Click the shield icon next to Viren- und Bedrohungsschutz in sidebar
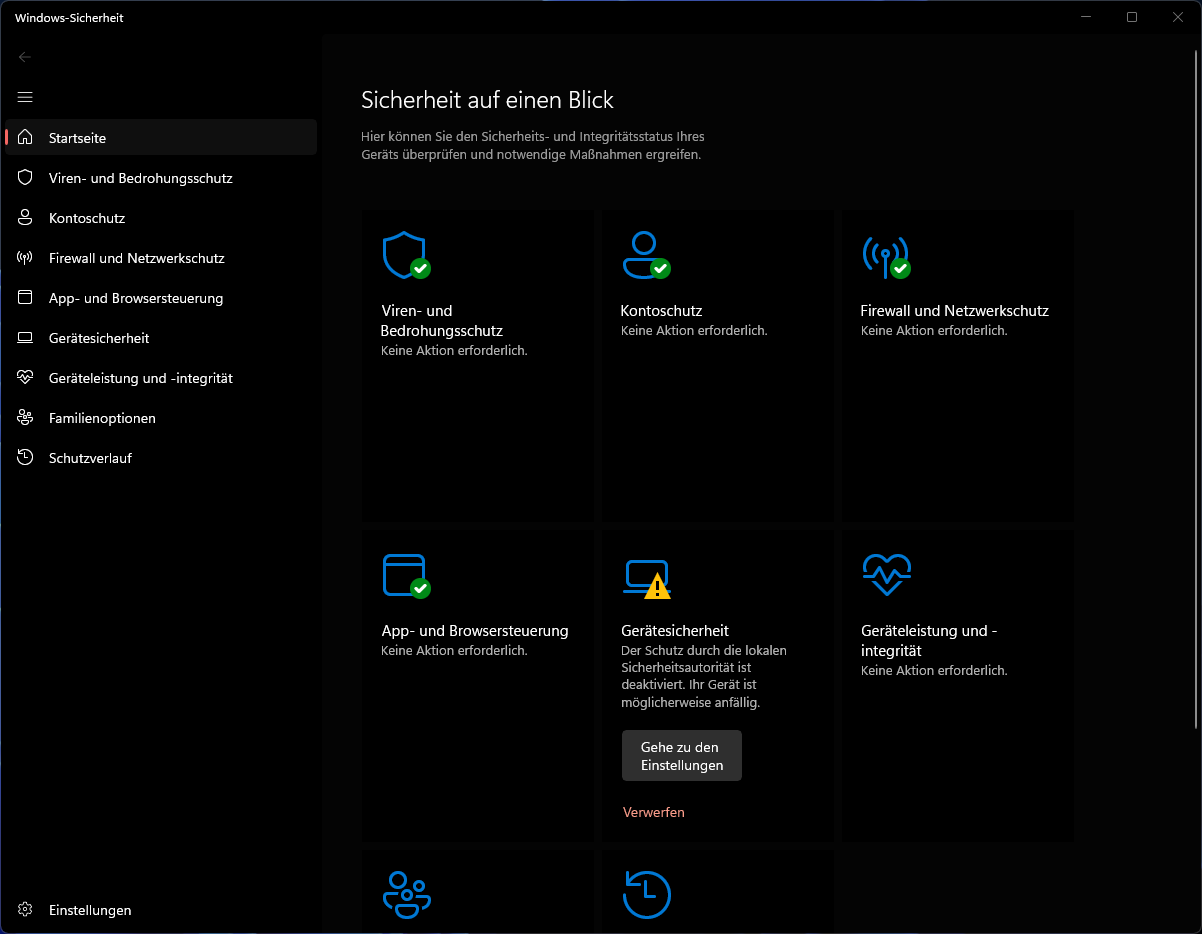The height and width of the screenshot is (934, 1202). 25,177
